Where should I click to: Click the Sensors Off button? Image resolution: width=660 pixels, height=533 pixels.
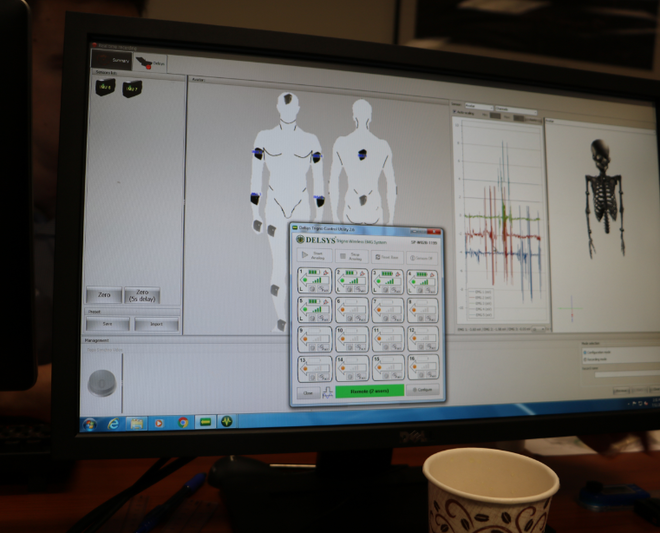coord(423,258)
